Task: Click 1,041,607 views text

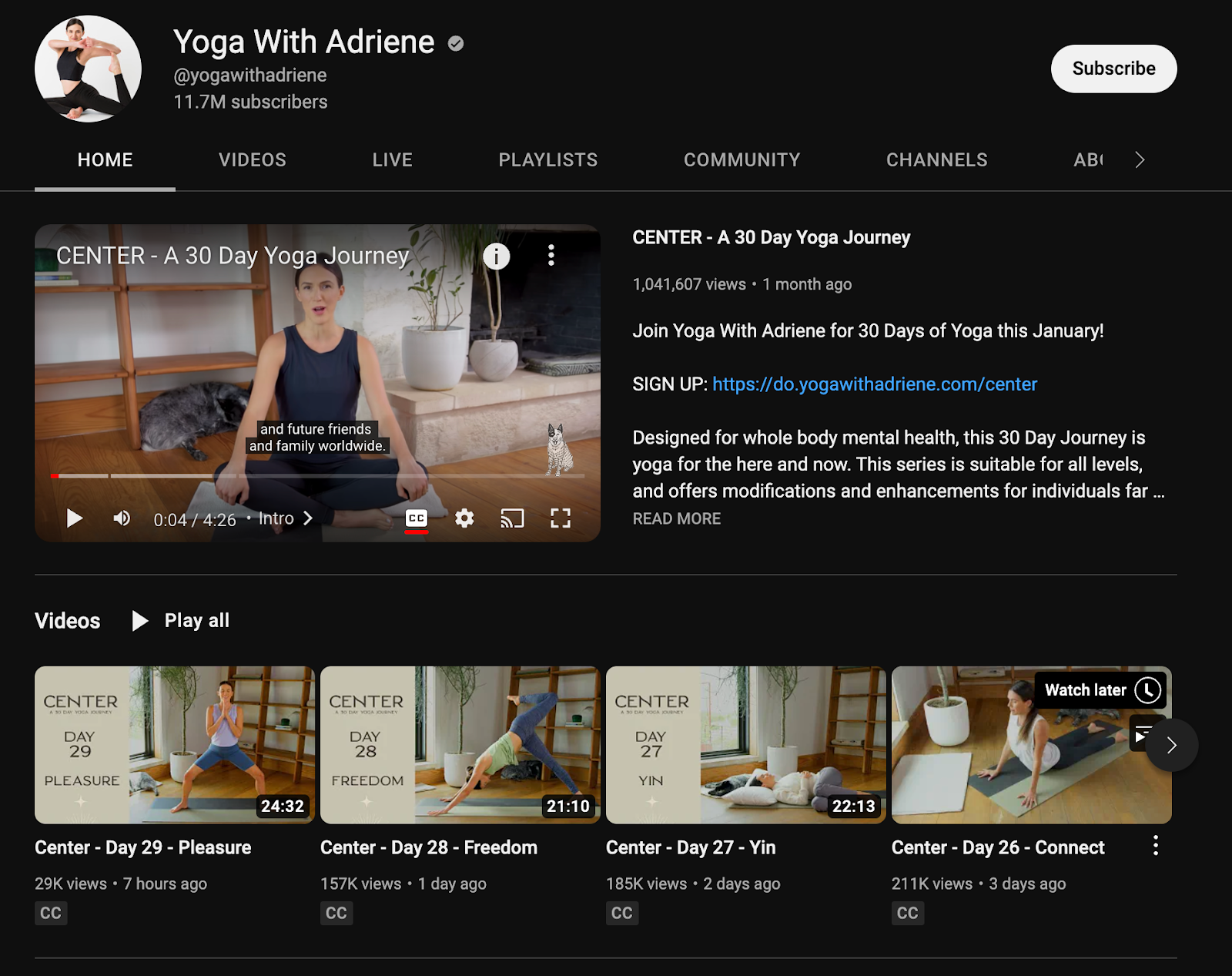Action: [x=689, y=284]
